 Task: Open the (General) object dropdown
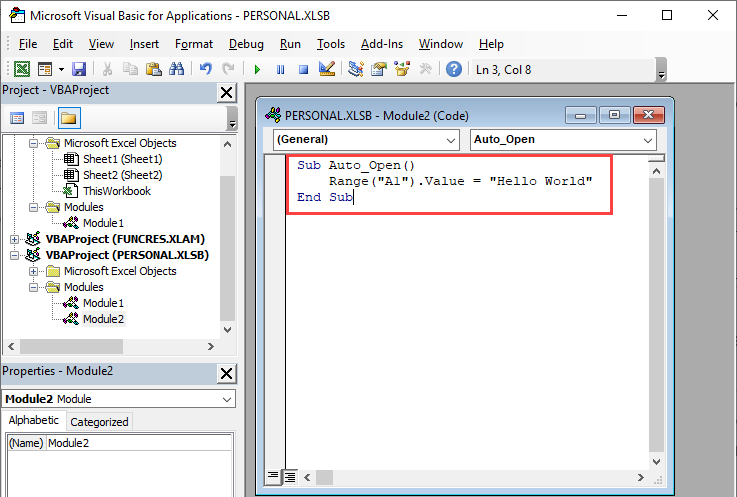pos(365,140)
